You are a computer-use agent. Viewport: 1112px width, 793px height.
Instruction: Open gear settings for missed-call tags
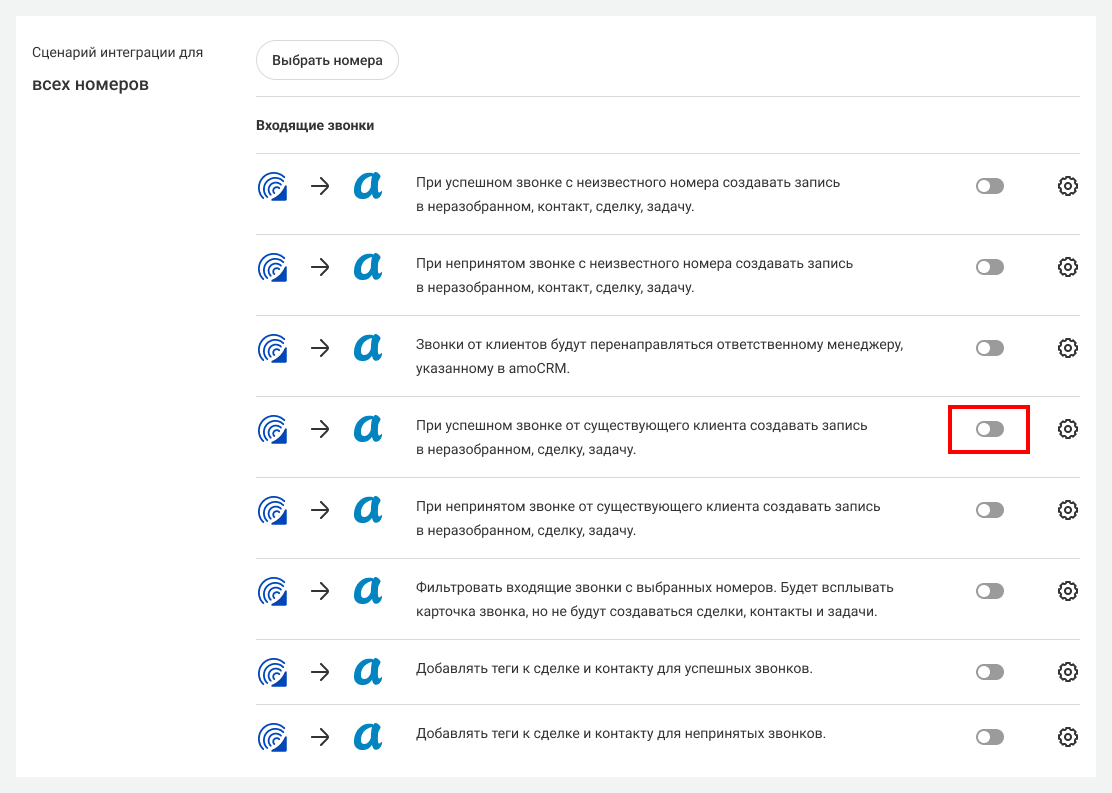[1067, 736]
